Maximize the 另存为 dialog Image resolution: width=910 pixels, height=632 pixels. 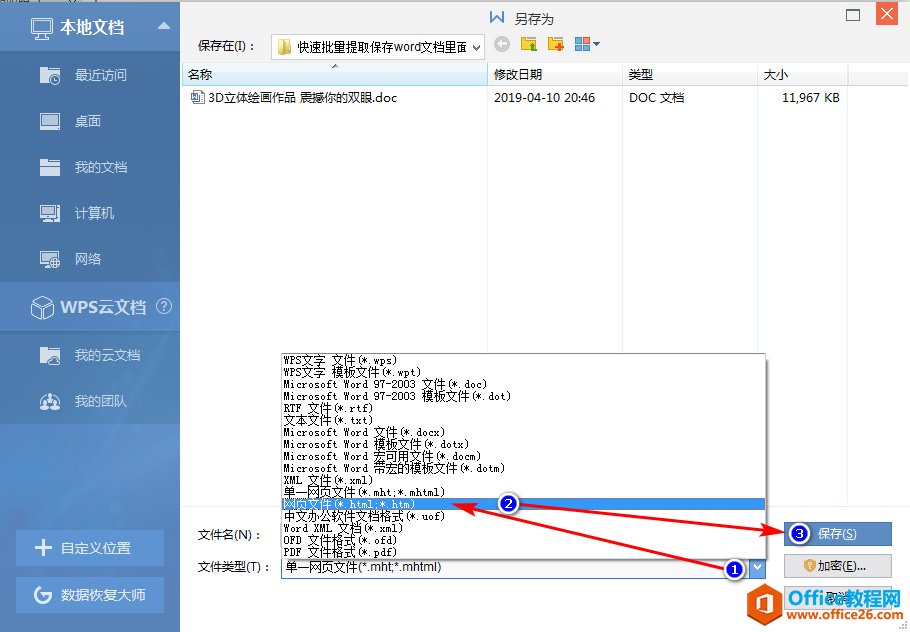tap(853, 15)
